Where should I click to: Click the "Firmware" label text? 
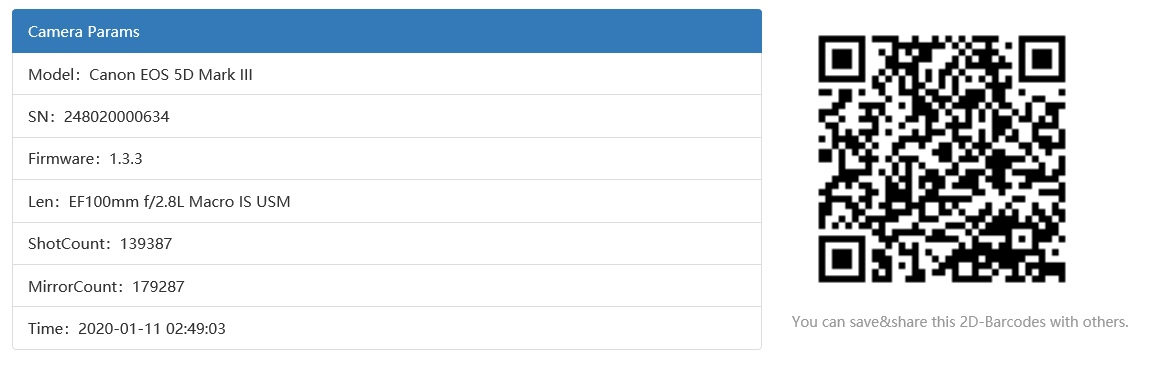tap(59, 159)
